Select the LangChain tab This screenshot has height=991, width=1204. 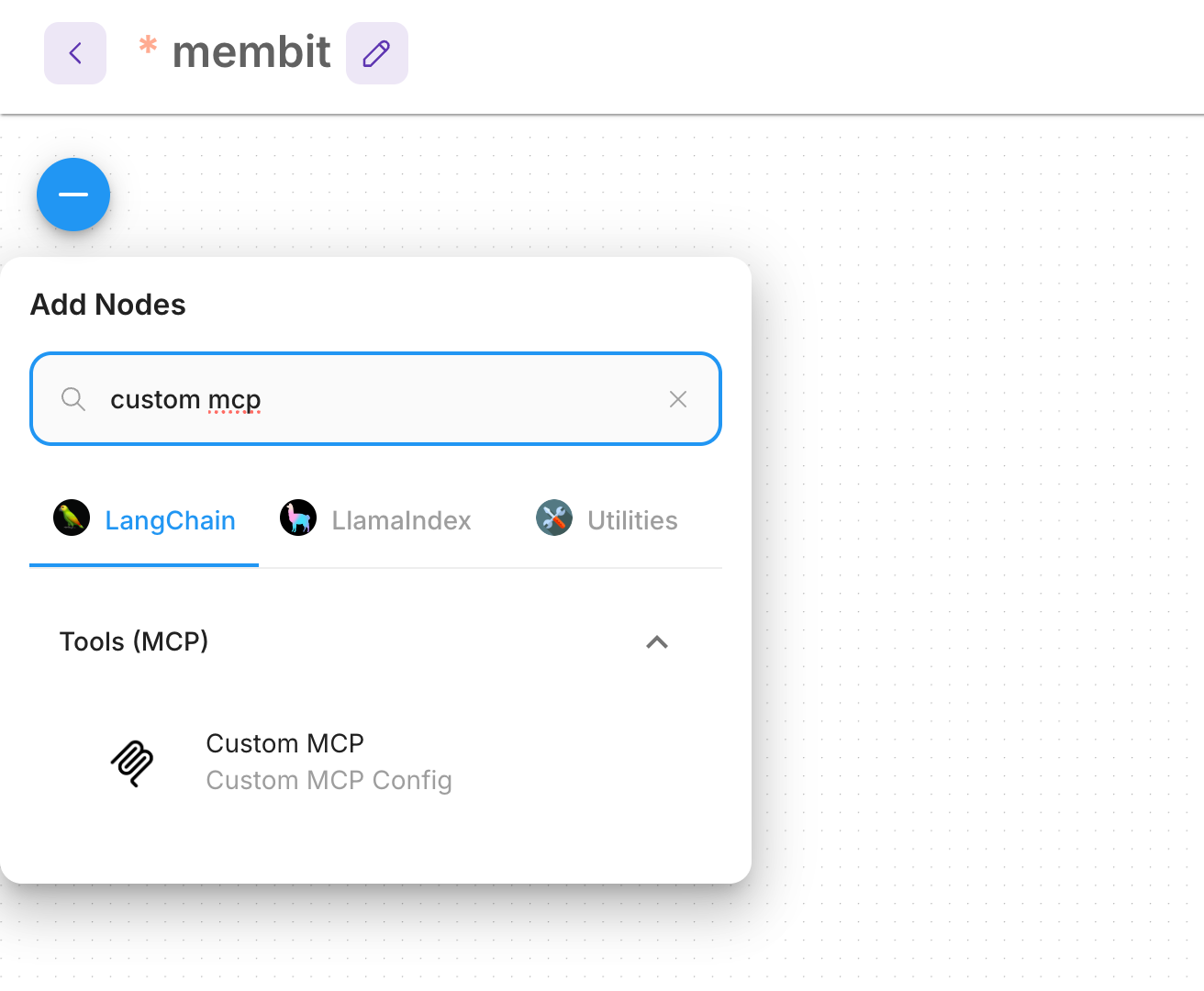point(171,520)
